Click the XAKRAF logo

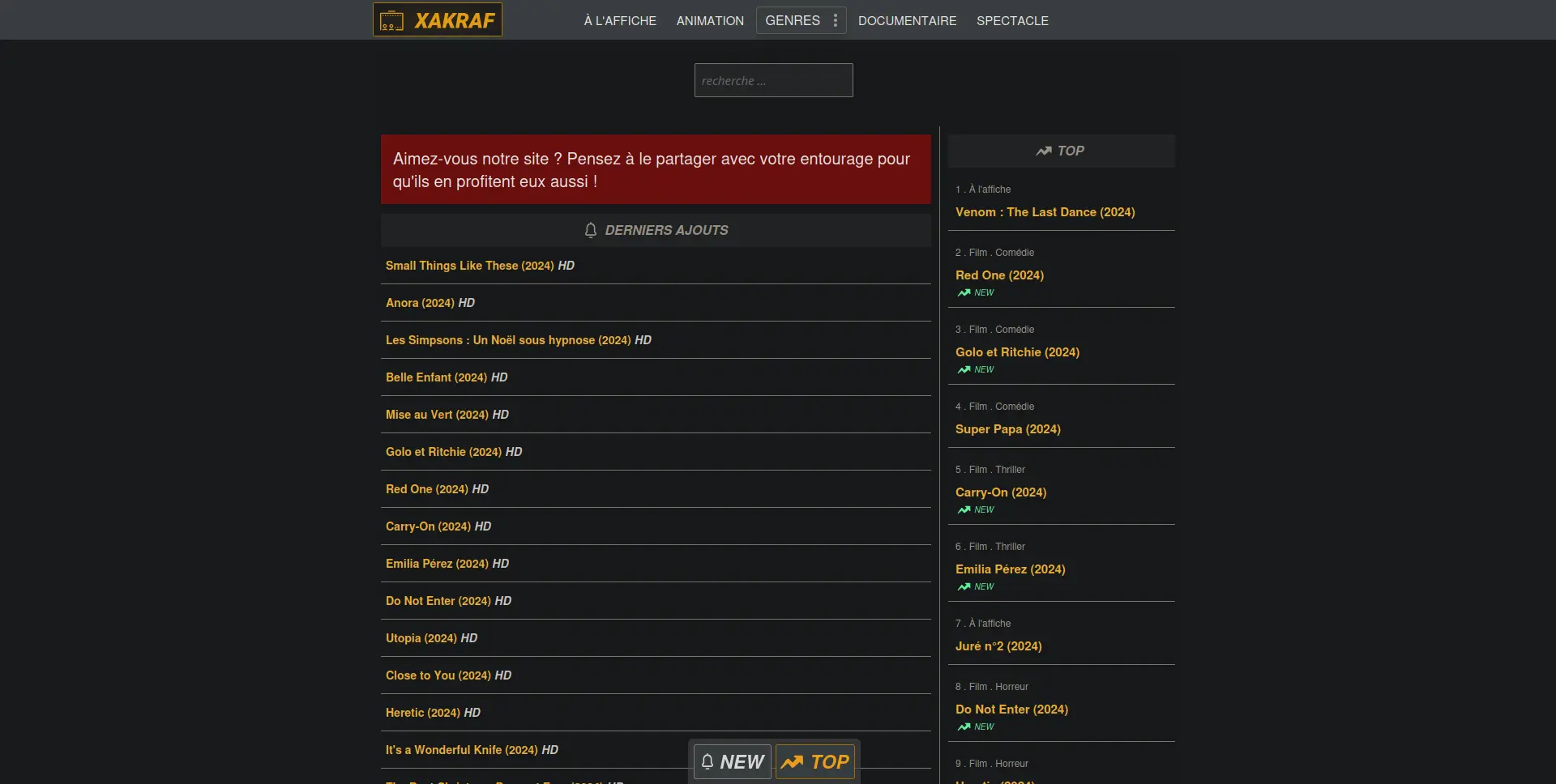pyautogui.click(x=438, y=19)
